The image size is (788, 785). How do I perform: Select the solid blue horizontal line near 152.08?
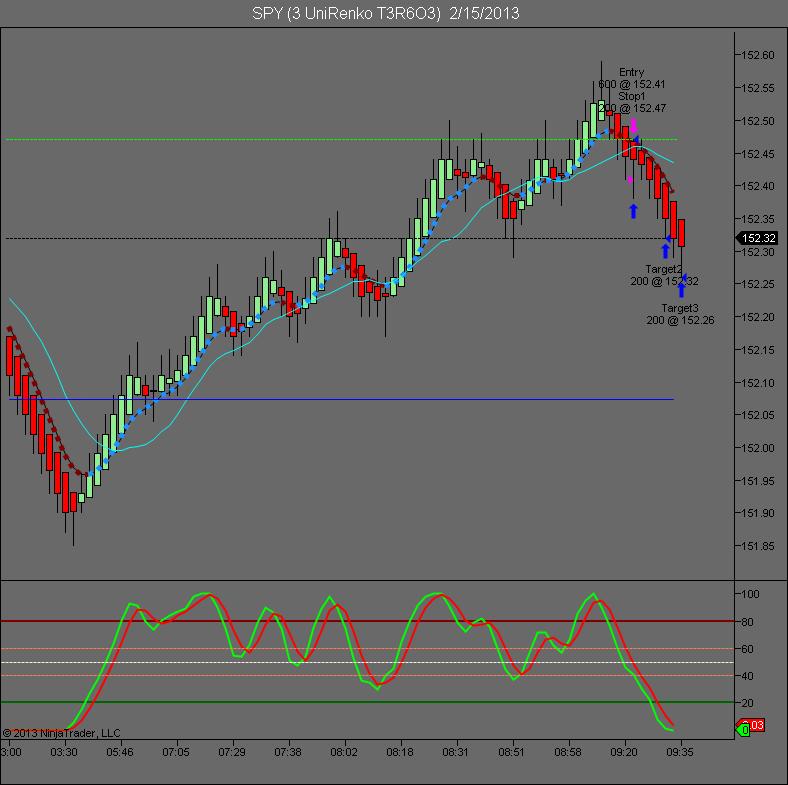tap(342, 400)
